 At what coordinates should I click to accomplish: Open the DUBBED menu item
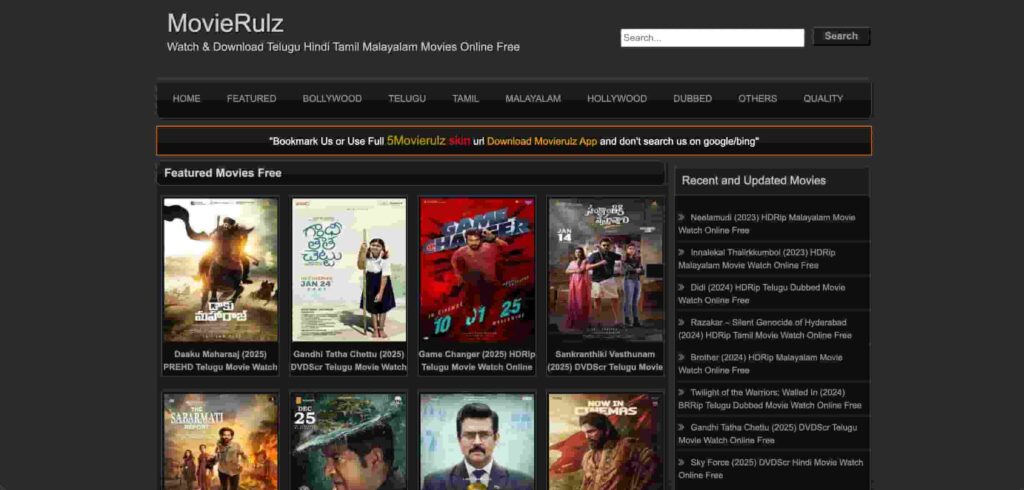(x=692, y=99)
